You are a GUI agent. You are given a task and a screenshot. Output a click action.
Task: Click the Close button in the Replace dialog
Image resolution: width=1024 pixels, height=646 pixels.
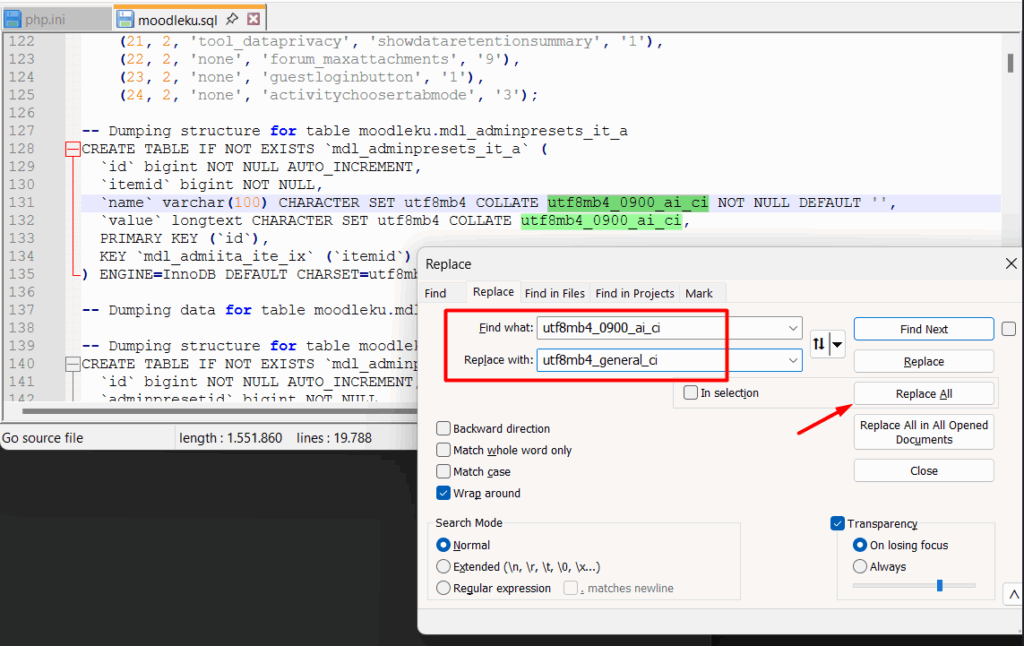point(922,470)
